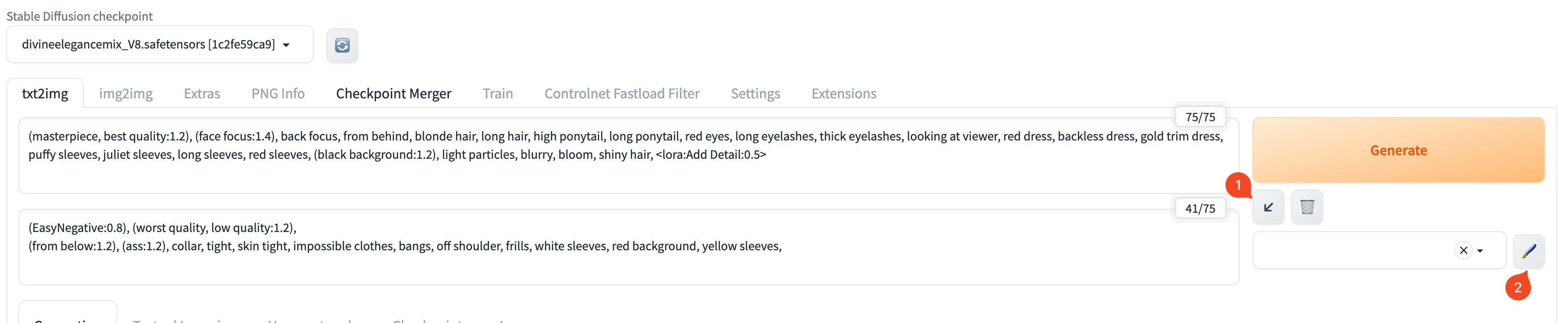Image resolution: width=1568 pixels, height=323 pixels.
Task: Clear the prompt with the trash icon
Action: tap(1307, 207)
